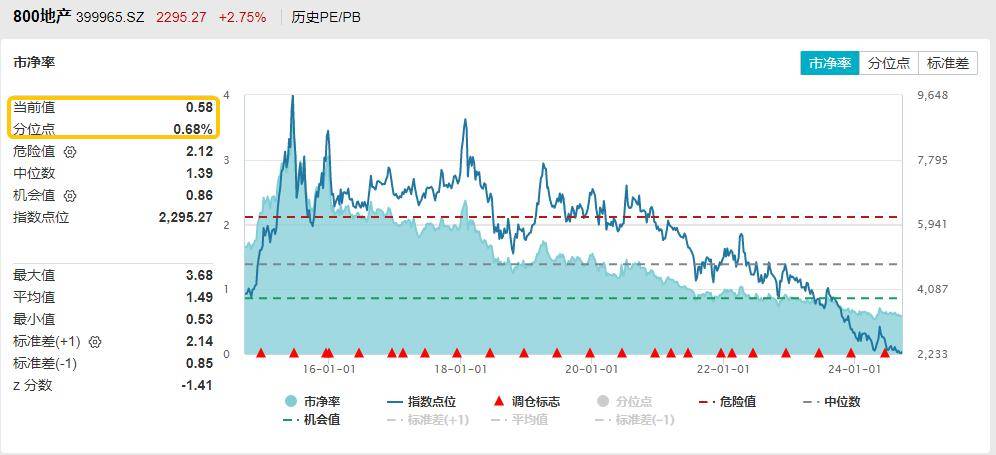
Task: Click the 历史PE/PB header label
Action: click(x=326, y=17)
